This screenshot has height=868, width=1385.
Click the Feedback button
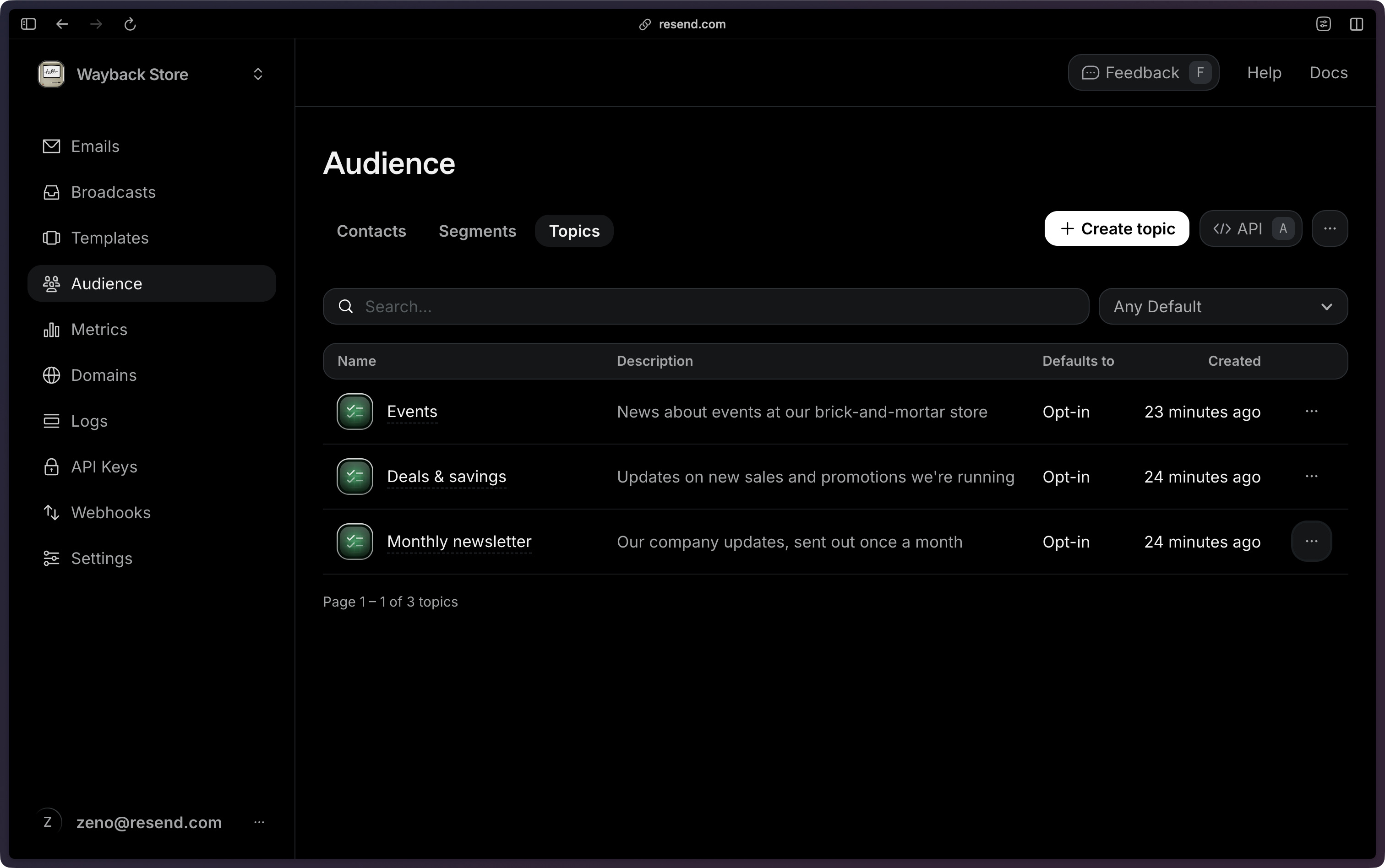click(1143, 72)
